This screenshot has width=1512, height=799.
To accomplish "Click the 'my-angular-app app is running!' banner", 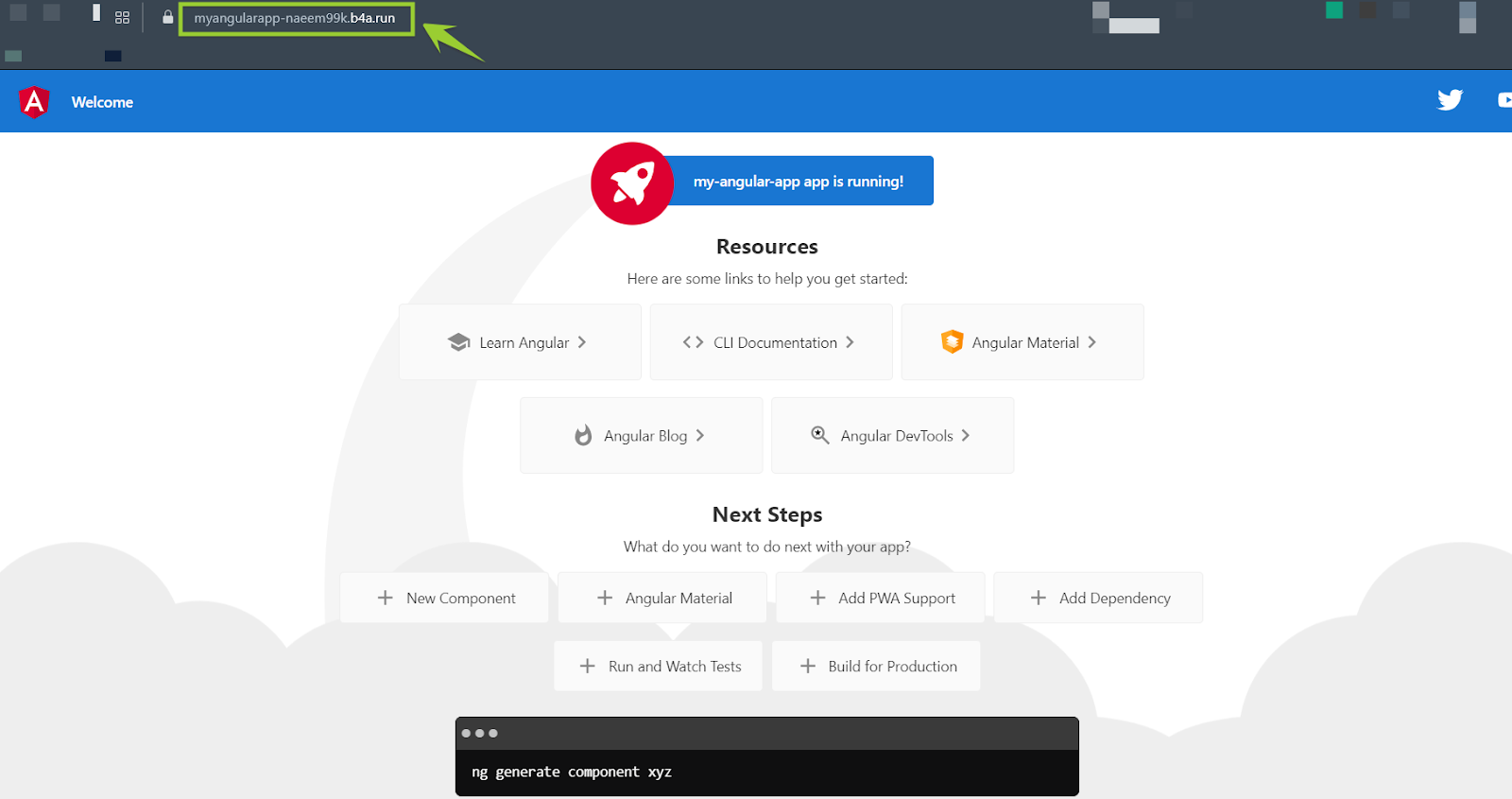I will pyautogui.click(x=799, y=181).
